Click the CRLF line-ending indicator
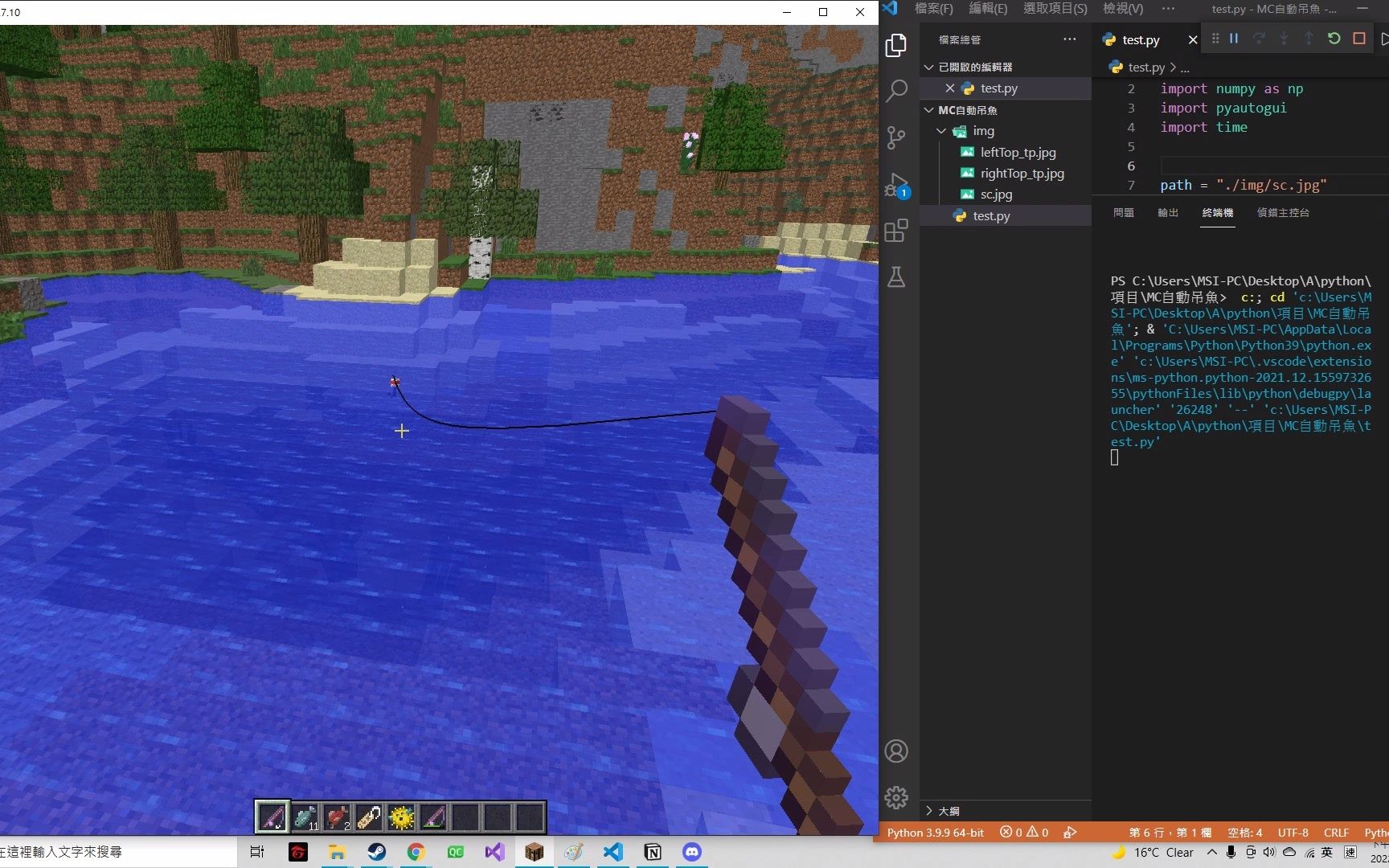The width and height of the screenshot is (1389, 868). point(1336,833)
